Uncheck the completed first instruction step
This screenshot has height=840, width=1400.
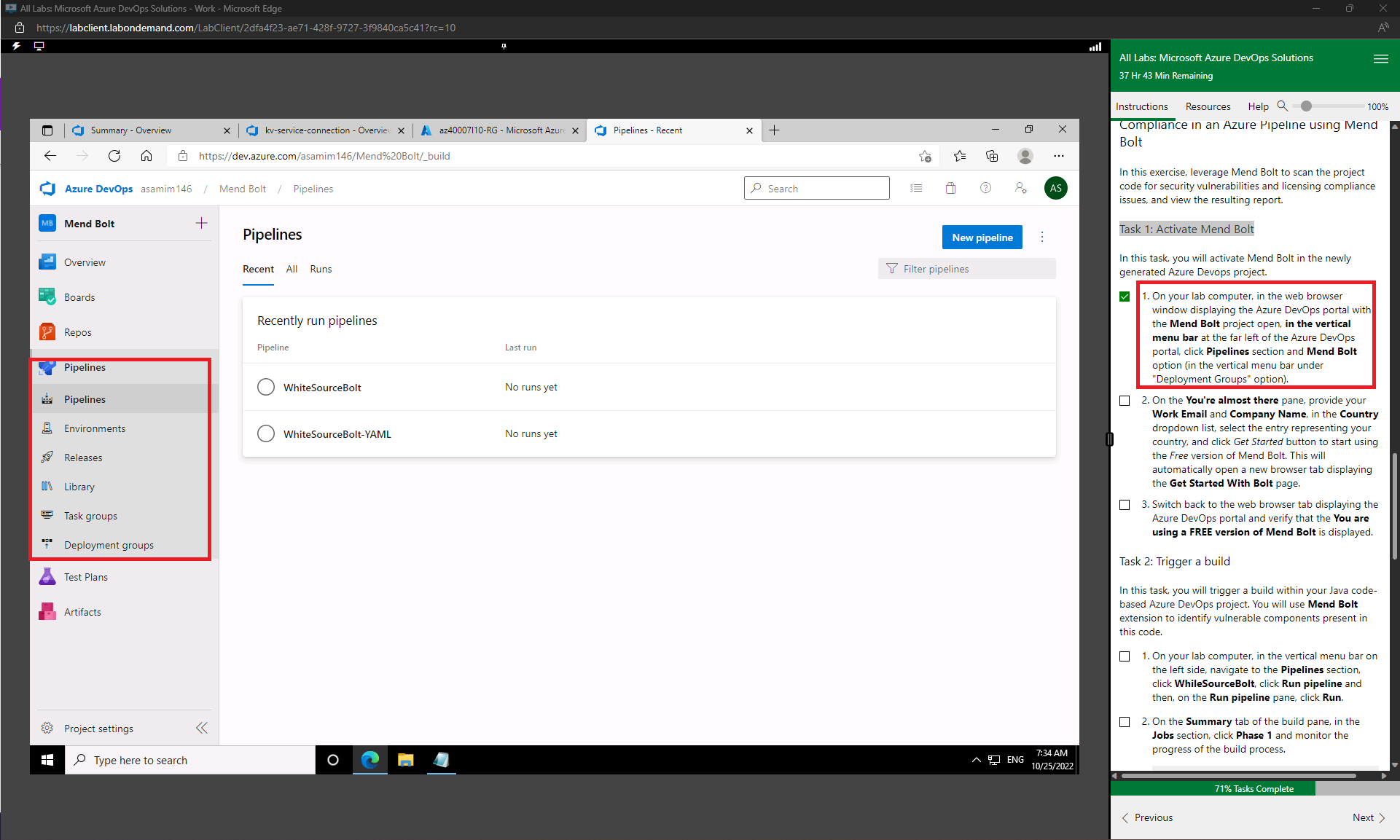pos(1125,297)
